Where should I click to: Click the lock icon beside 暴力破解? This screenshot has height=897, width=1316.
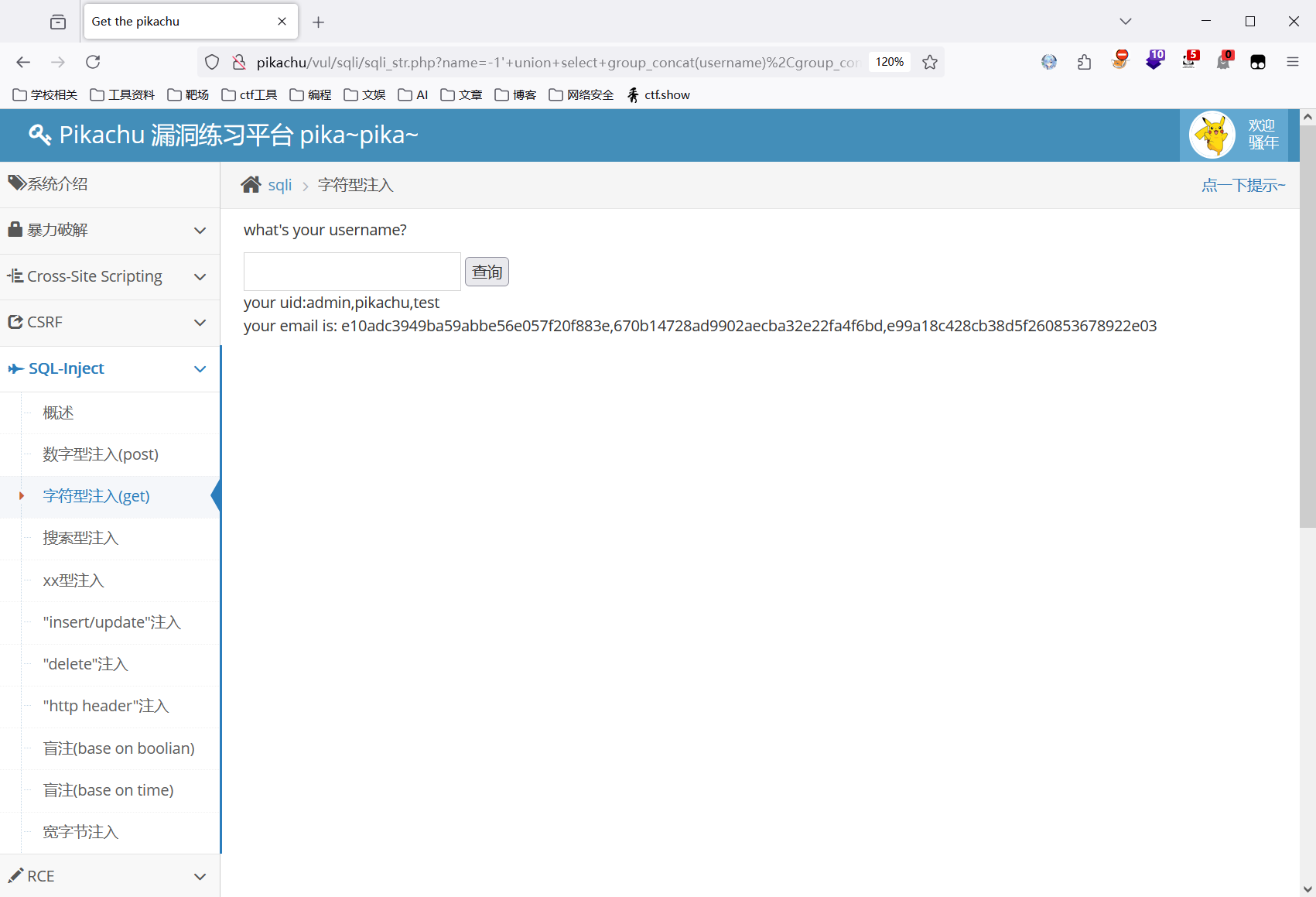(15, 229)
